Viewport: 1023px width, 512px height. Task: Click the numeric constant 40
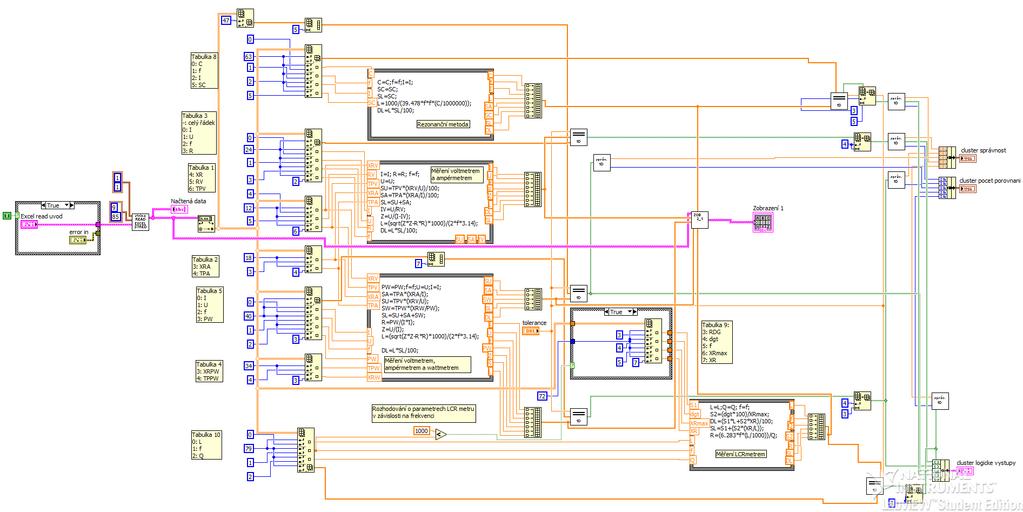tap(249, 316)
